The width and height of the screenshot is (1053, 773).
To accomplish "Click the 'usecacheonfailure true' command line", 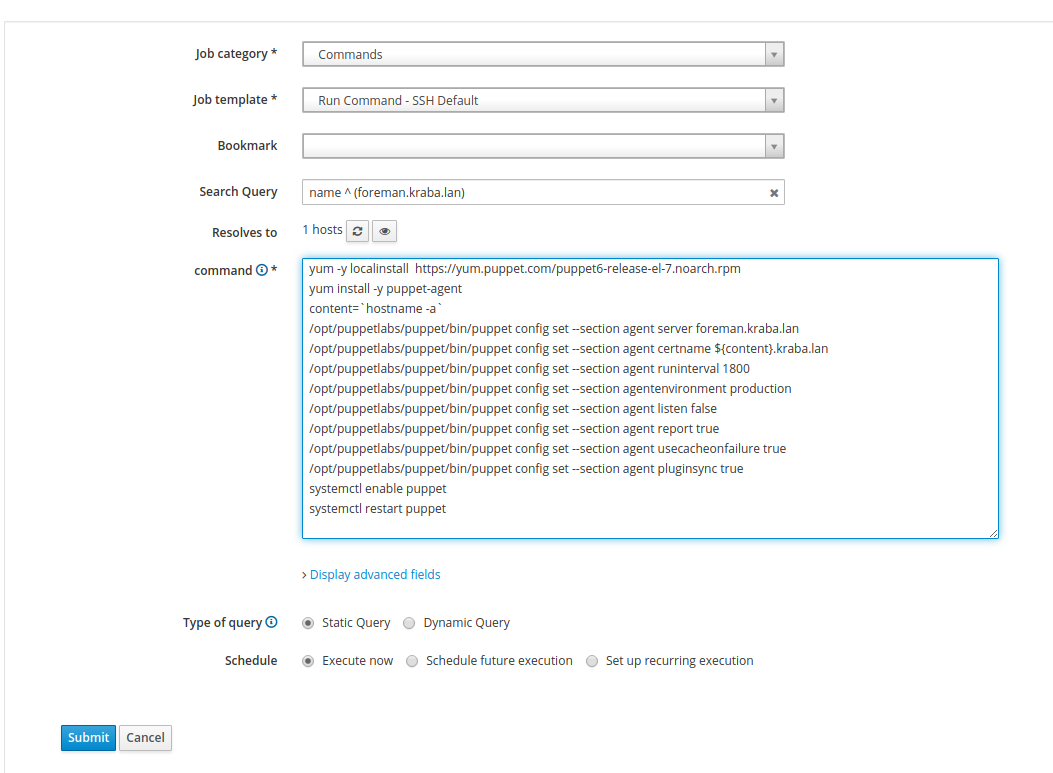I will (547, 449).
